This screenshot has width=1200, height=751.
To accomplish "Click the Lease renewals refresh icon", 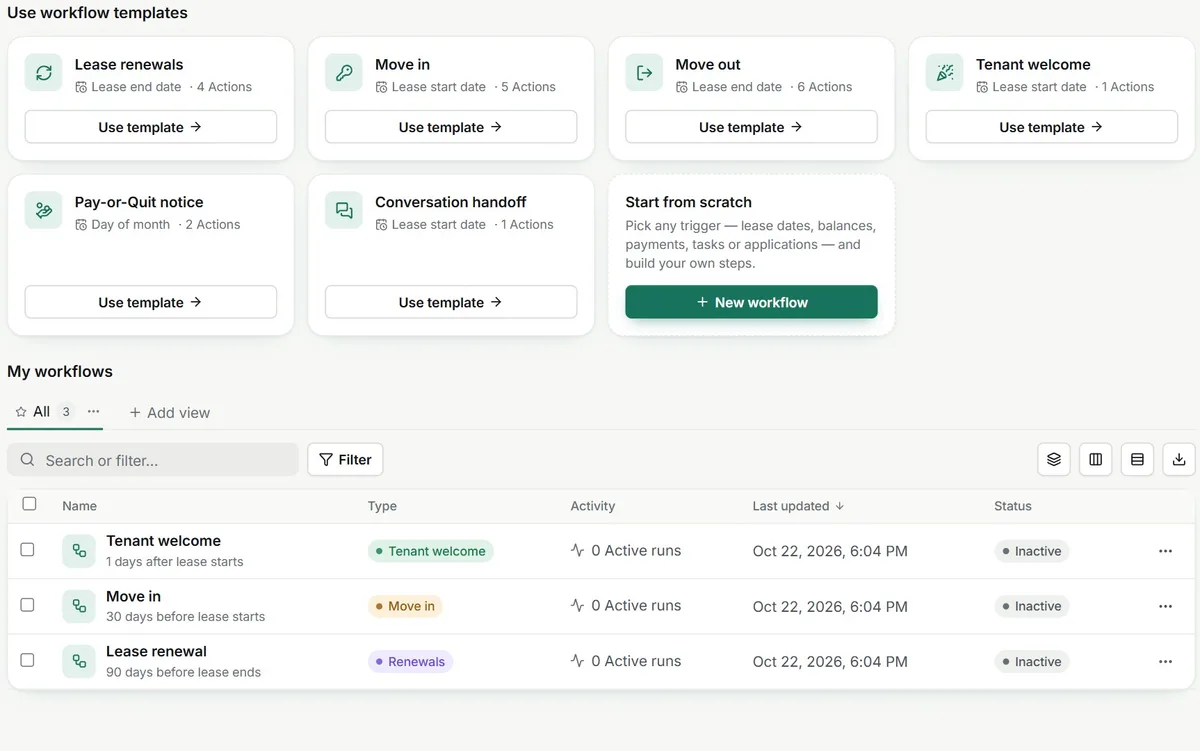I will [x=44, y=73].
